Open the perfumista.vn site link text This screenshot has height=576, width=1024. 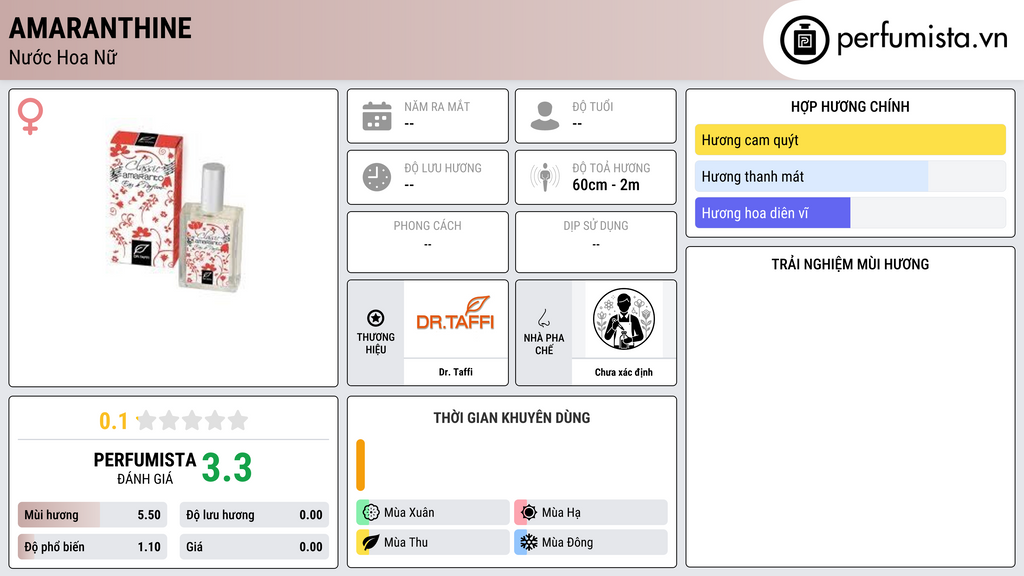(x=922, y=39)
